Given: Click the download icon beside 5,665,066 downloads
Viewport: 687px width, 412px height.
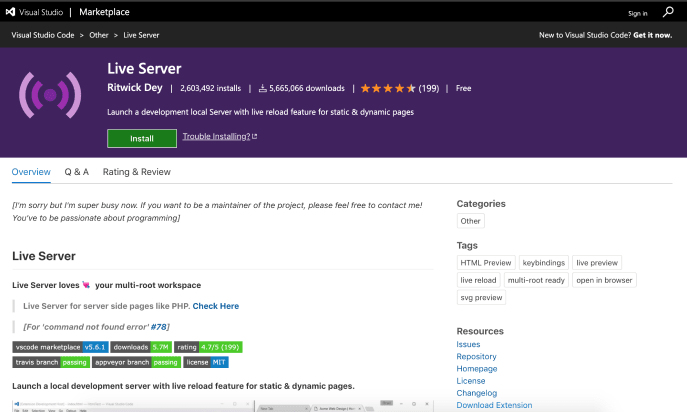Looking at the screenshot, I should [x=262, y=89].
